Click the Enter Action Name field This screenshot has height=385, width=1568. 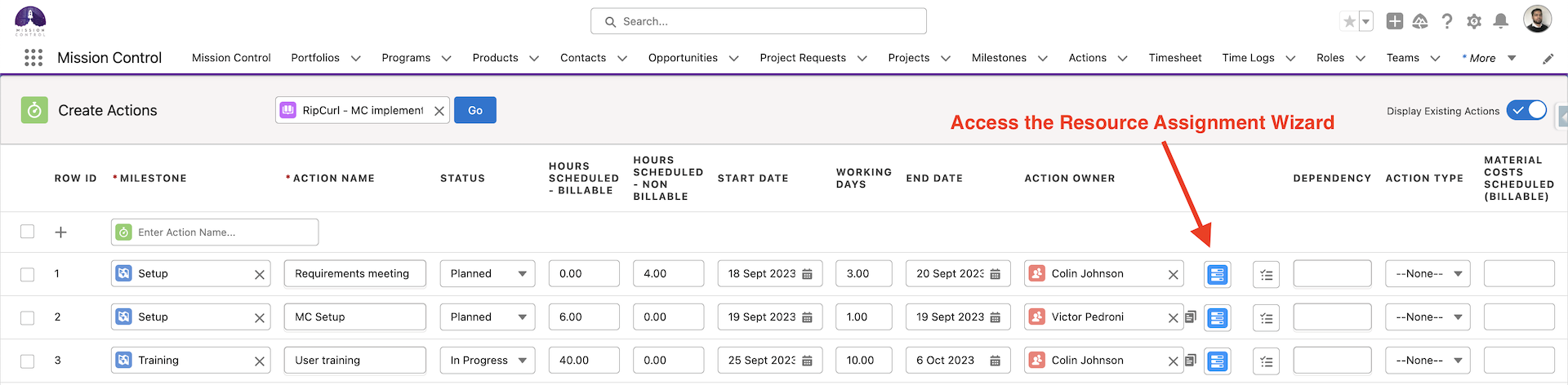(x=215, y=232)
